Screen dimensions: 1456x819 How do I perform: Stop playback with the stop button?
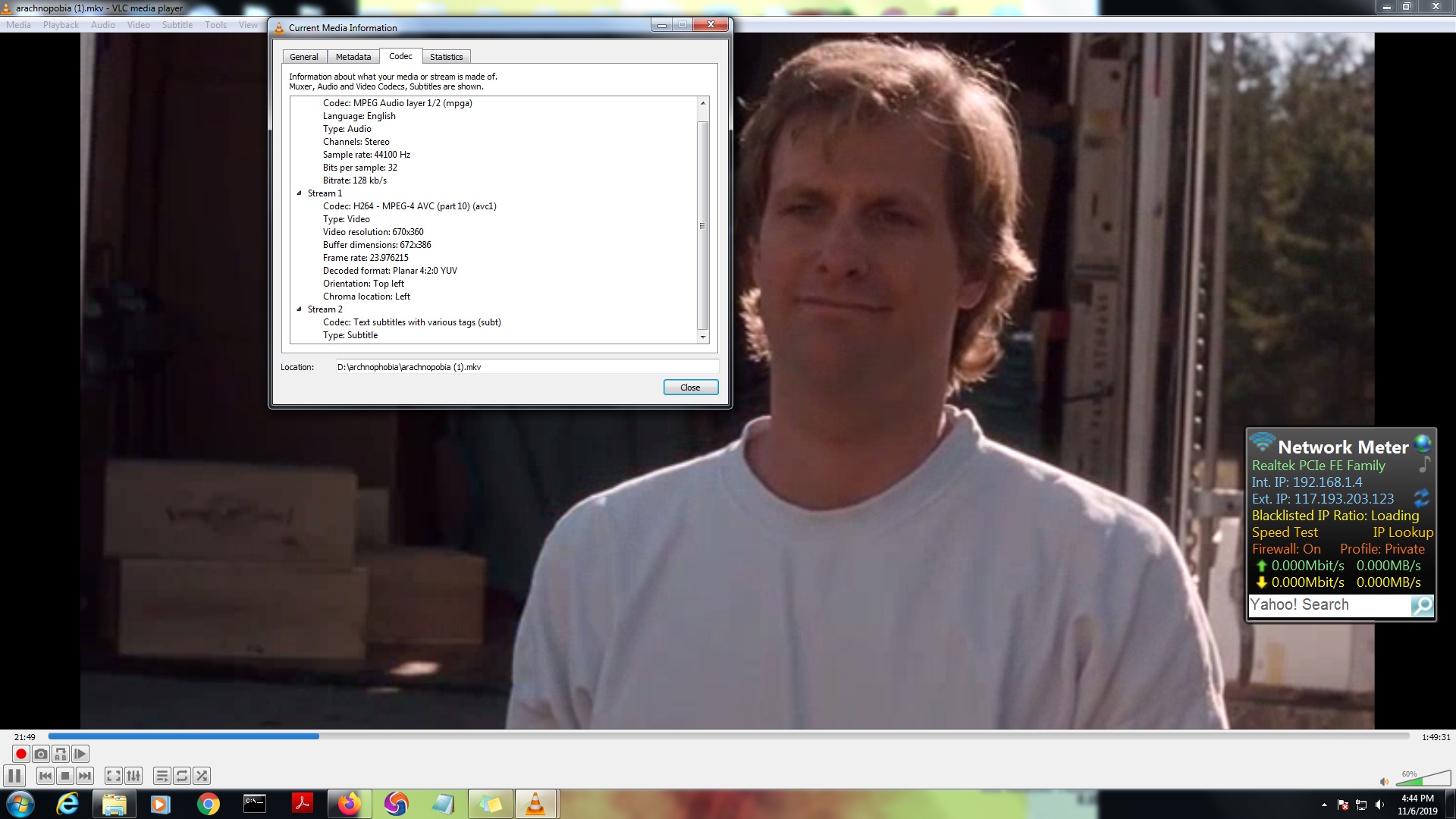(x=65, y=776)
